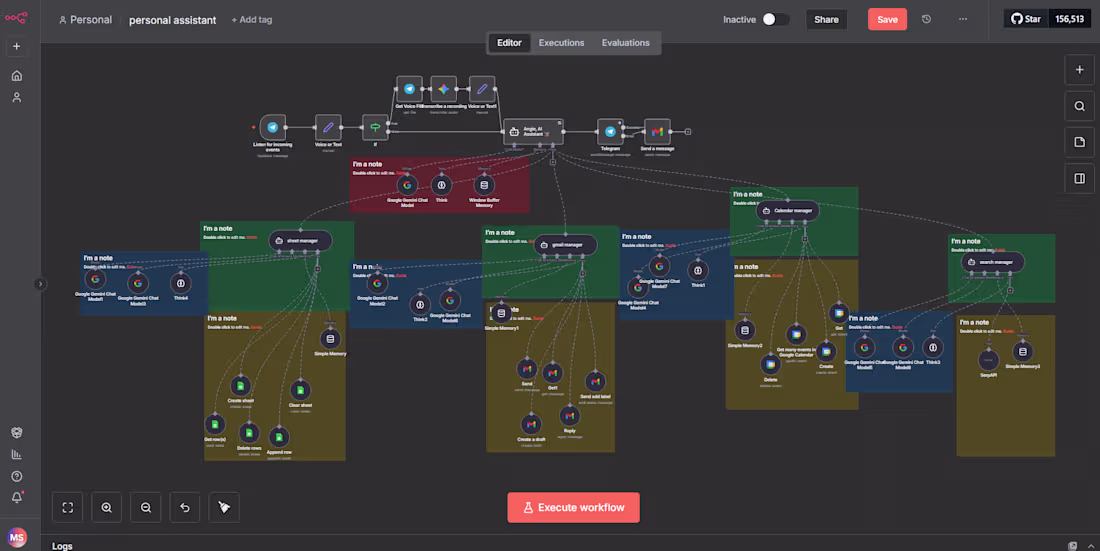
Task: Click the undo reset zoom arrow button
Action: [x=185, y=507]
